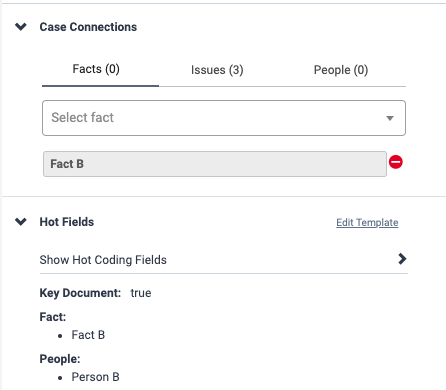This screenshot has height=390, width=446.
Task: Click the Case Connections heading text
Action: tap(88, 27)
